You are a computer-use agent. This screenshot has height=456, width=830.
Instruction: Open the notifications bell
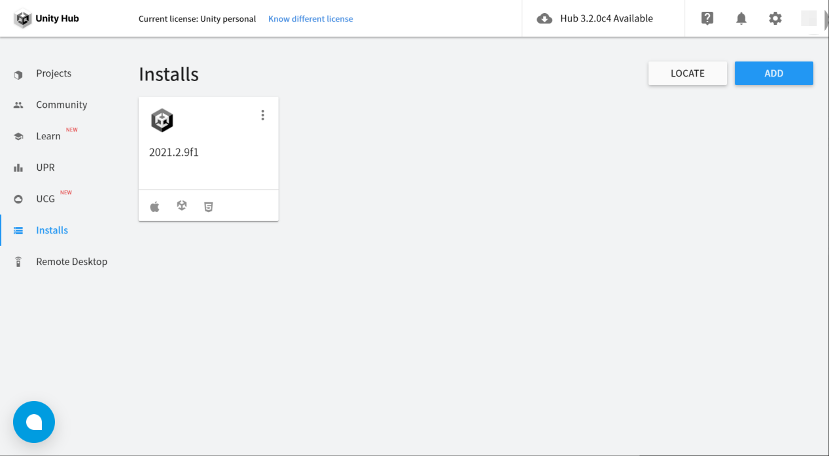click(741, 18)
